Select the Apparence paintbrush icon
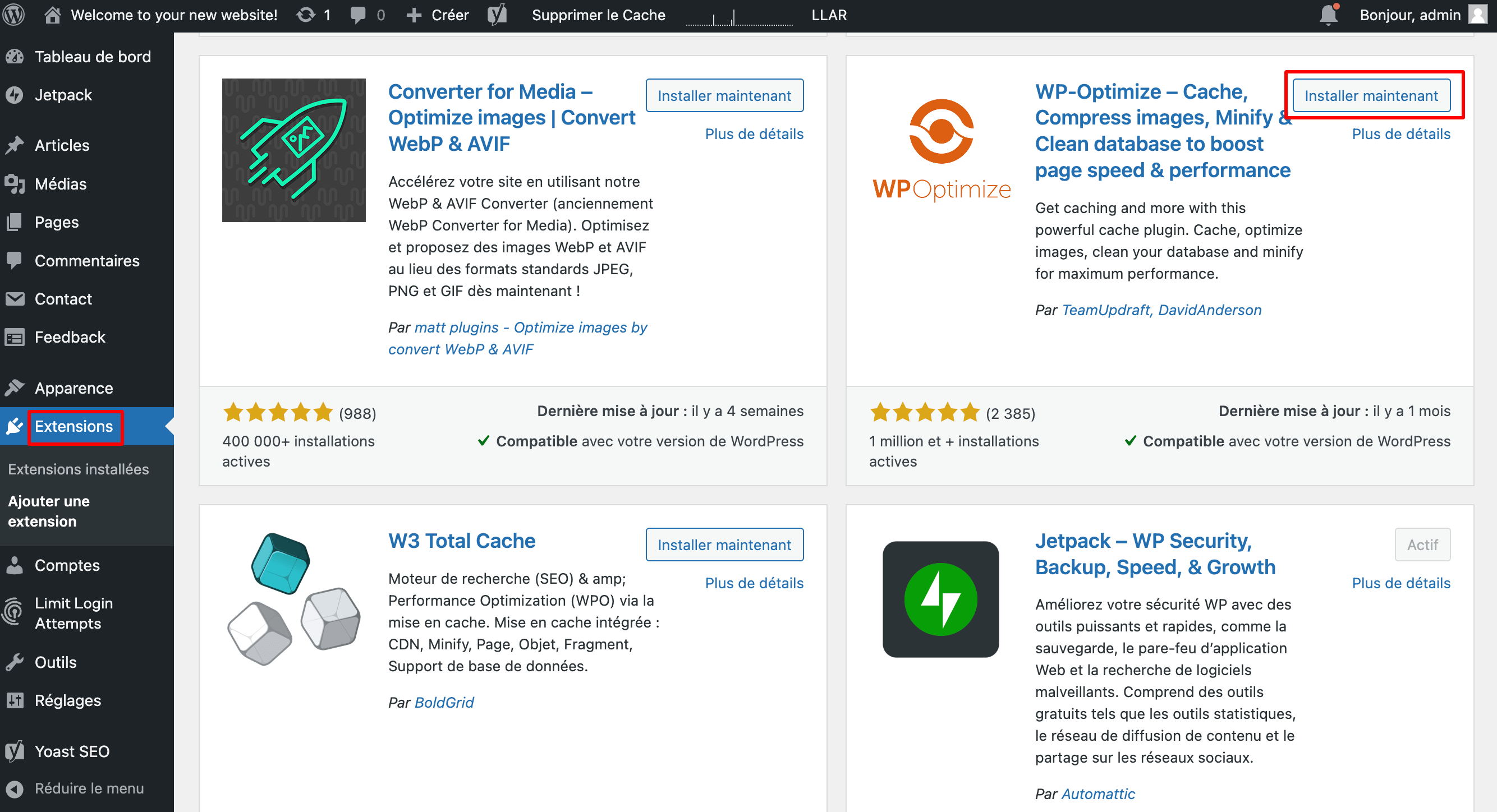This screenshot has width=1497, height=812. [16, 387]
